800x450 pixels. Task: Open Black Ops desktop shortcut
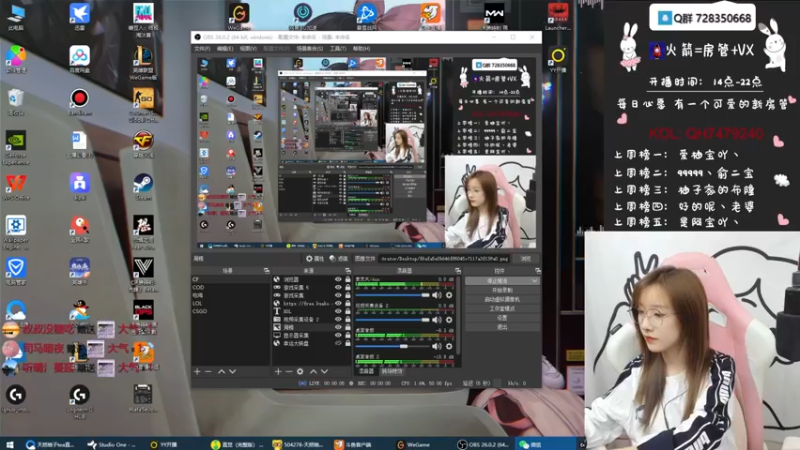click(x=143, y=309)
